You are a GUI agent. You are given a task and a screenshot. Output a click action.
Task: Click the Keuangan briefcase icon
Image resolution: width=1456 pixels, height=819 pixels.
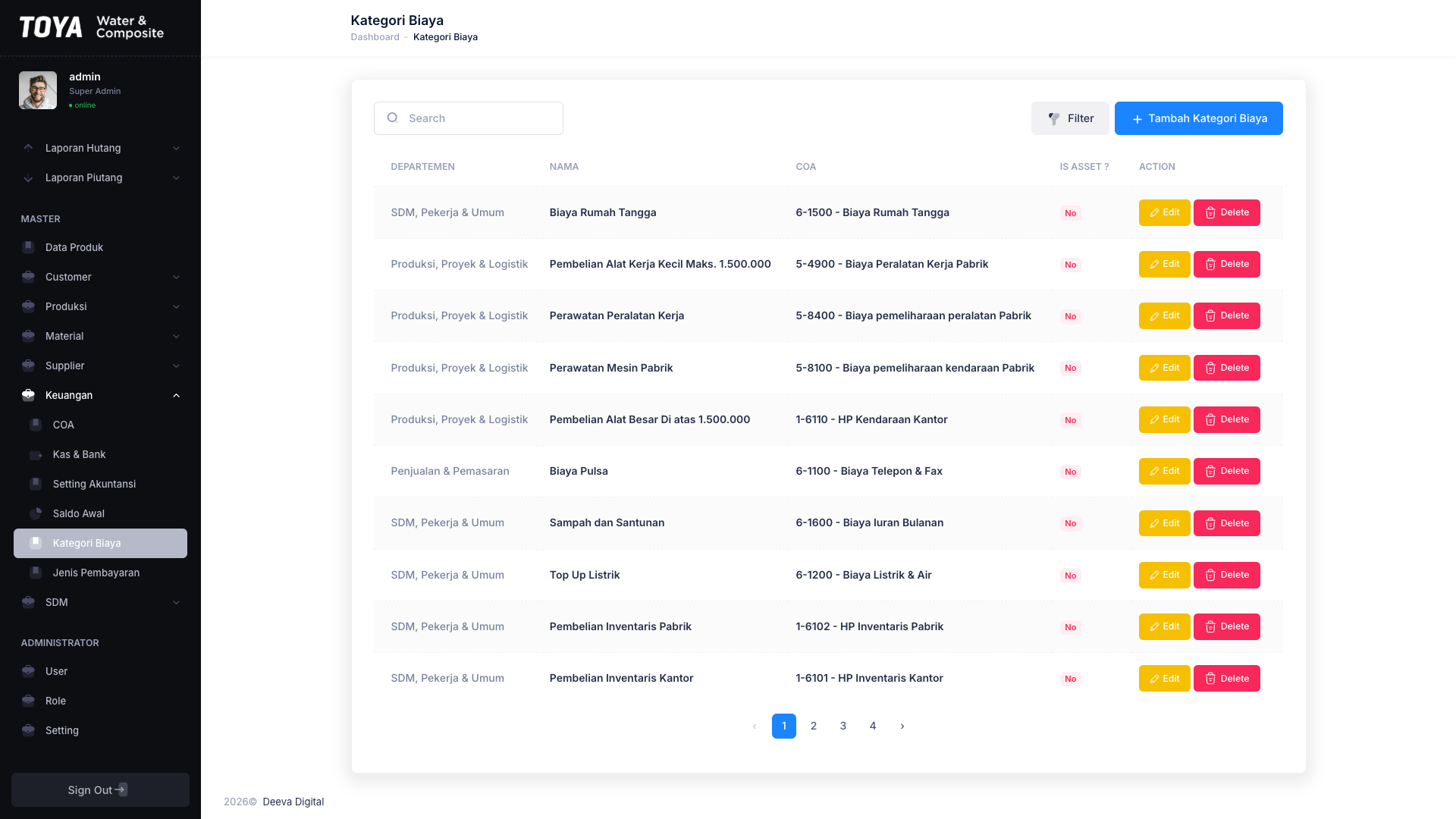(x=28, y=395)
